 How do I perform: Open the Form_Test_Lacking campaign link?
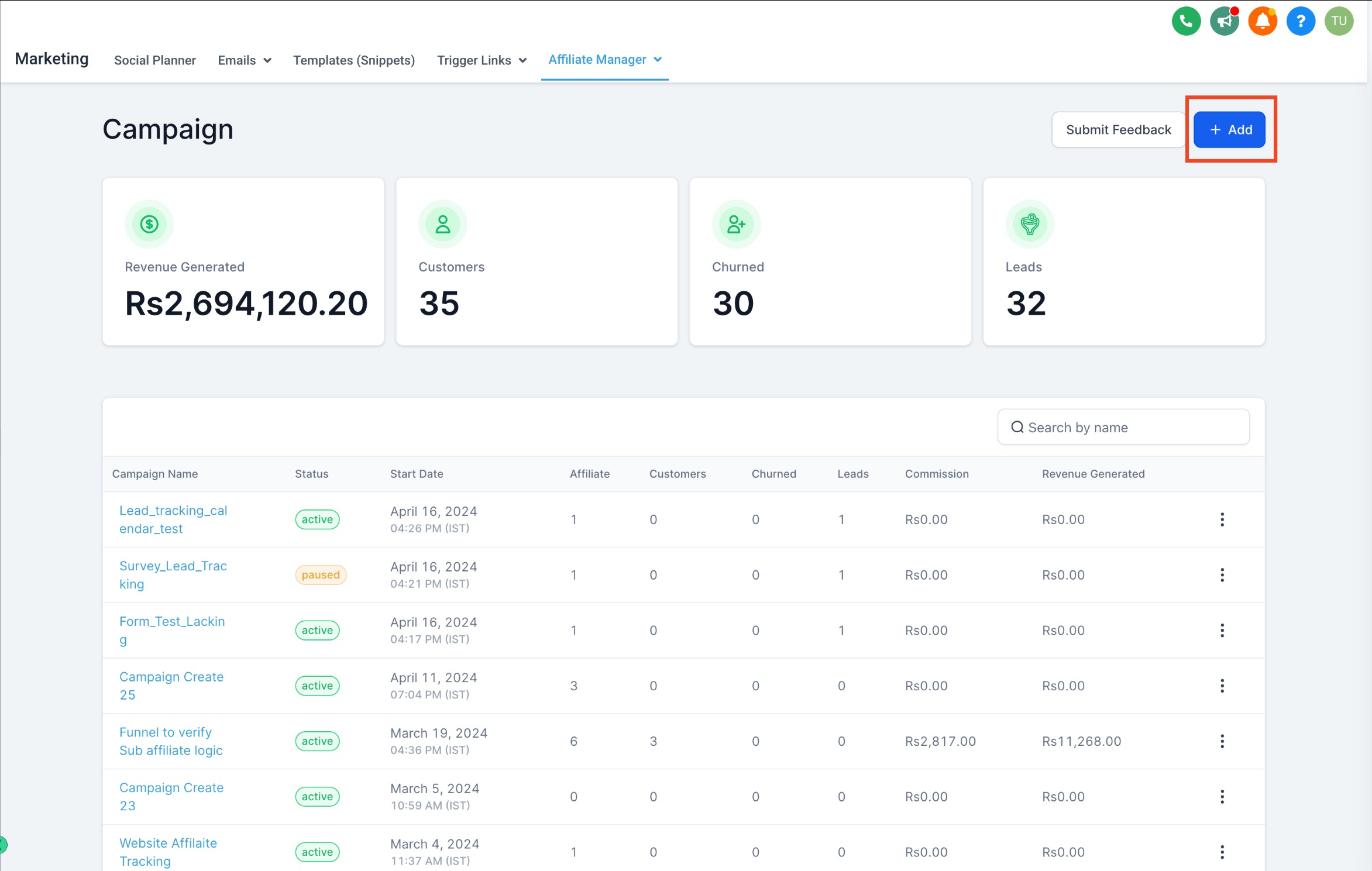172,630
